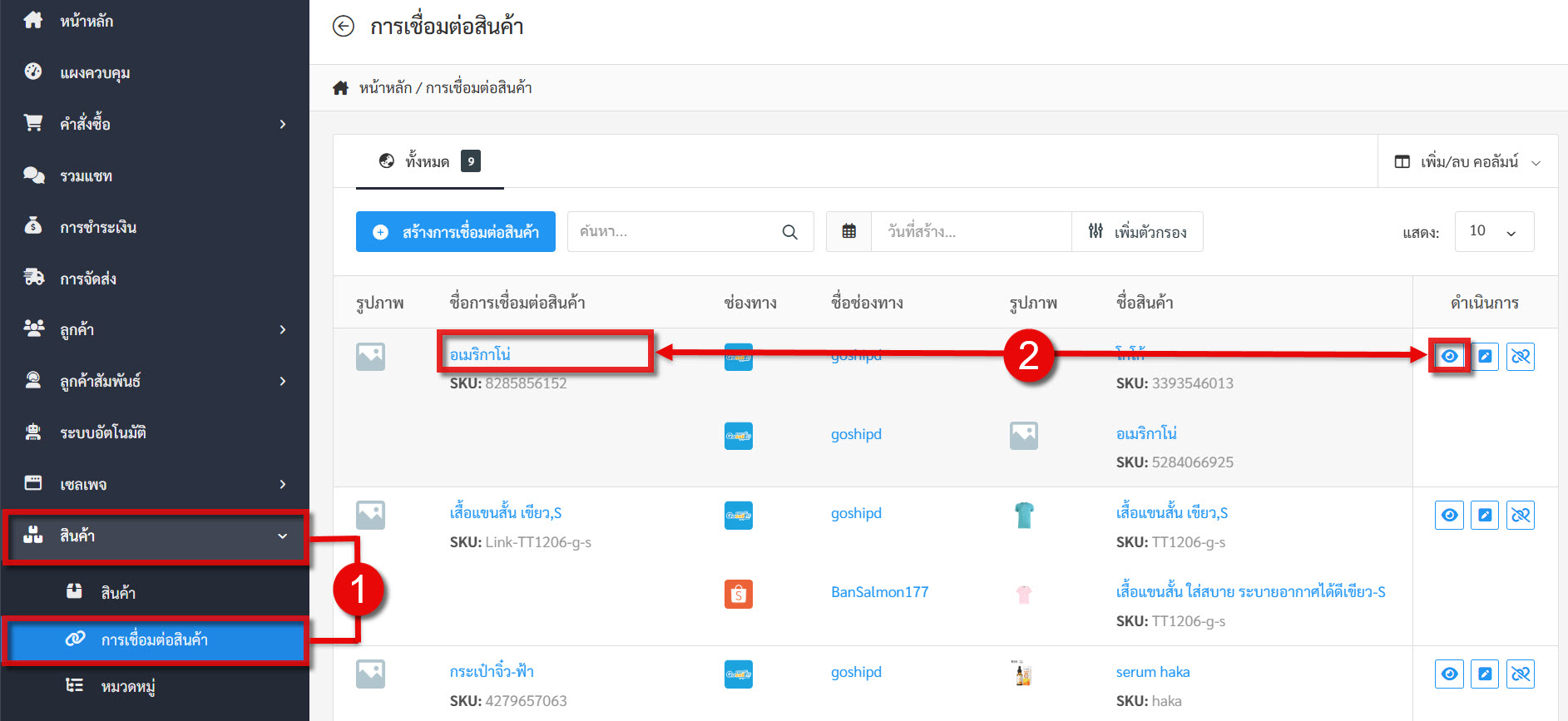Click the magnifier search icon in the search box
The height and width of the screenshot is (721, 1568).
point(789,232)
